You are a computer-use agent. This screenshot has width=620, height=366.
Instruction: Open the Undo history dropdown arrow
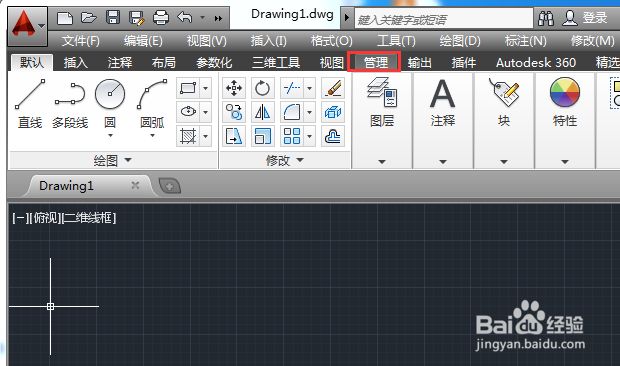pos(202,18)
